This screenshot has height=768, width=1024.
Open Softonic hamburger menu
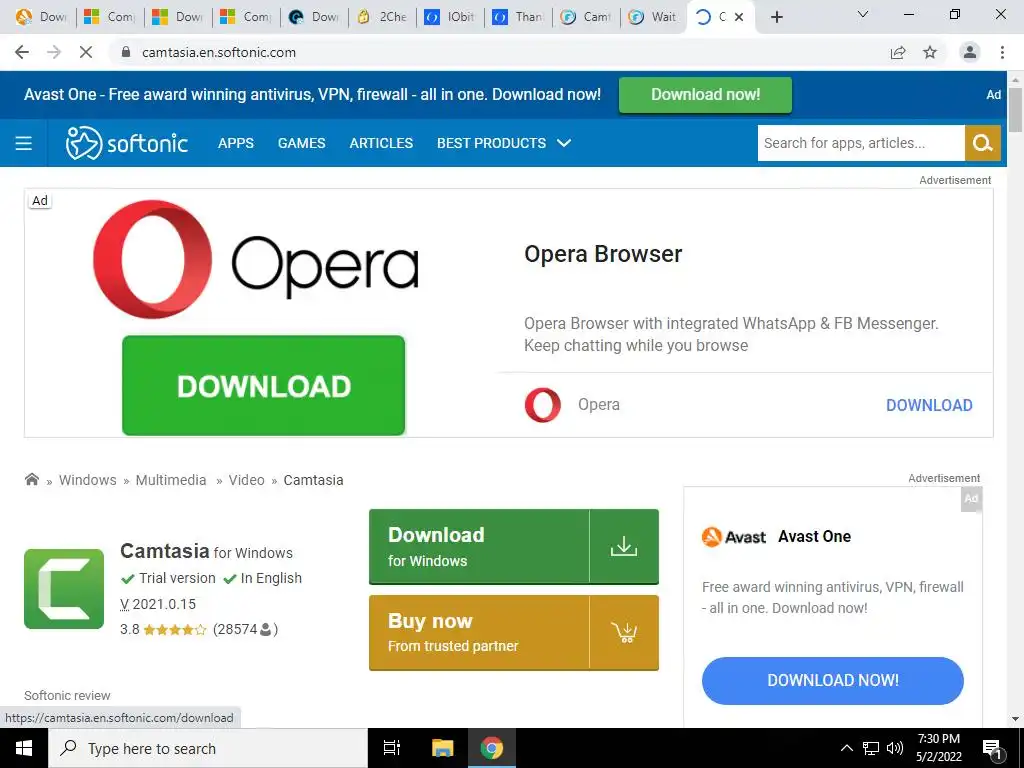tap(24, 143)
